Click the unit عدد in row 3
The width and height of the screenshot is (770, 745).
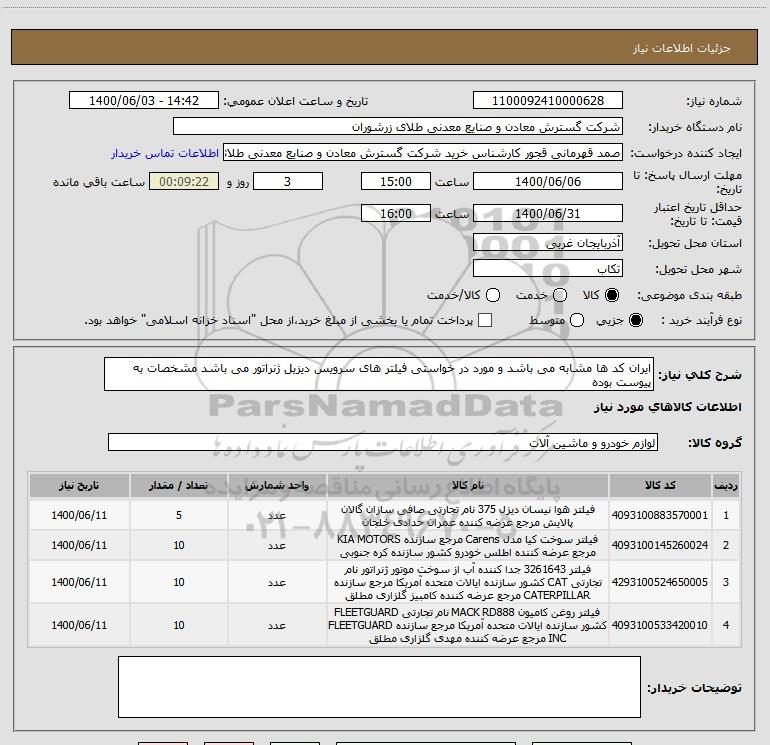pyautogui.click(x=277, y=582)
